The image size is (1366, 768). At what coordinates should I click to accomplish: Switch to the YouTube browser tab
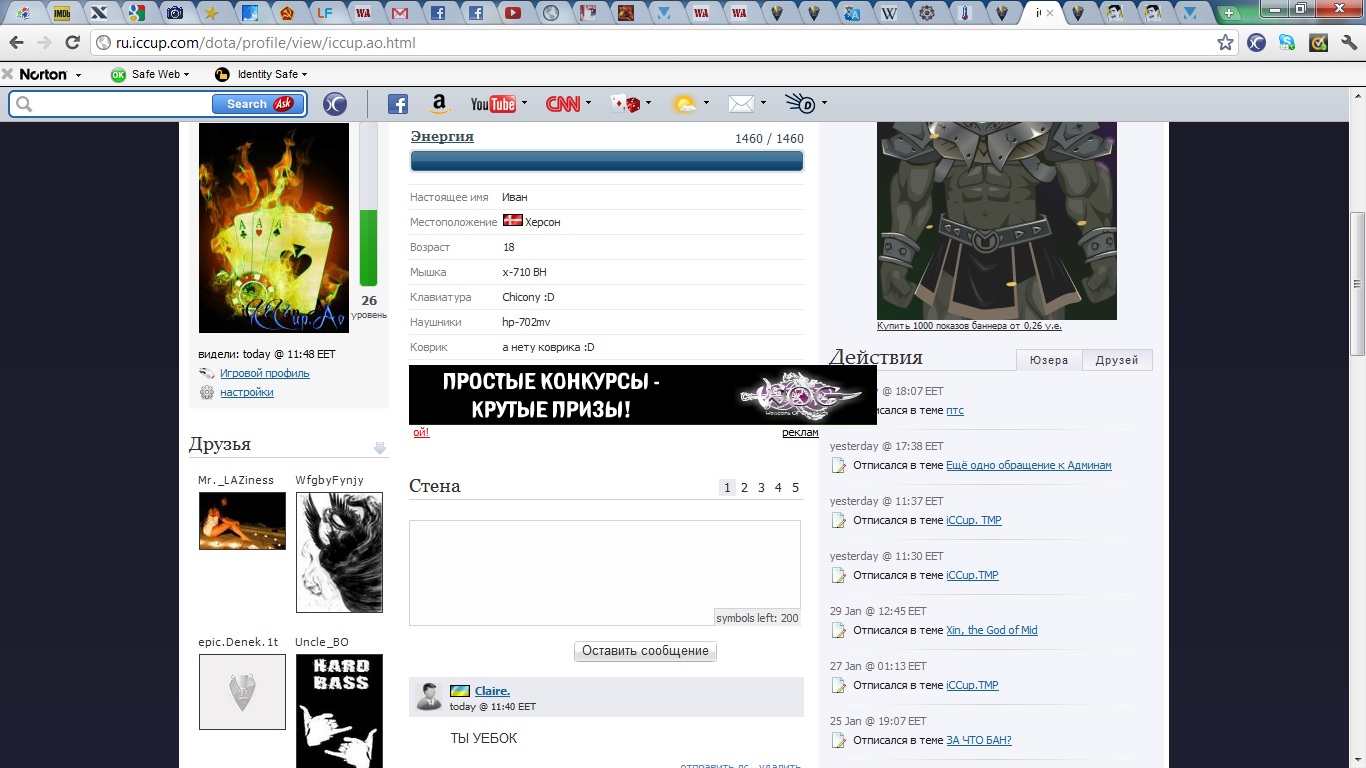(512, 13)
